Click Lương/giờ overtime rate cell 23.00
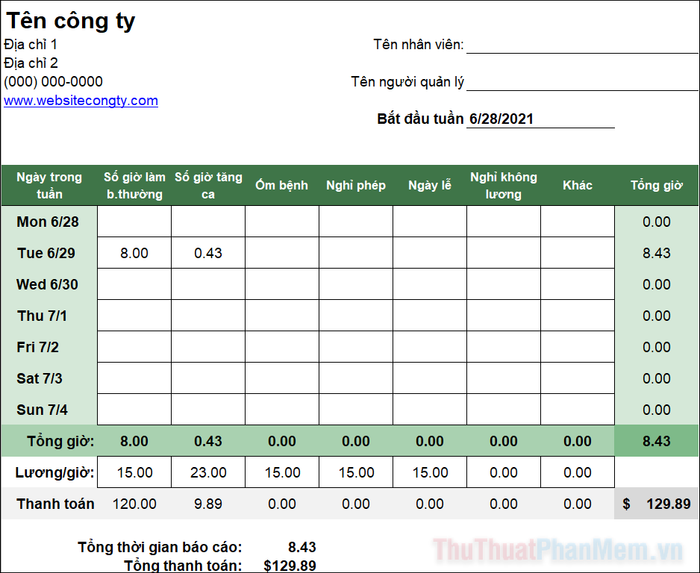Screen dimensions: 700x573 point(208,472)
